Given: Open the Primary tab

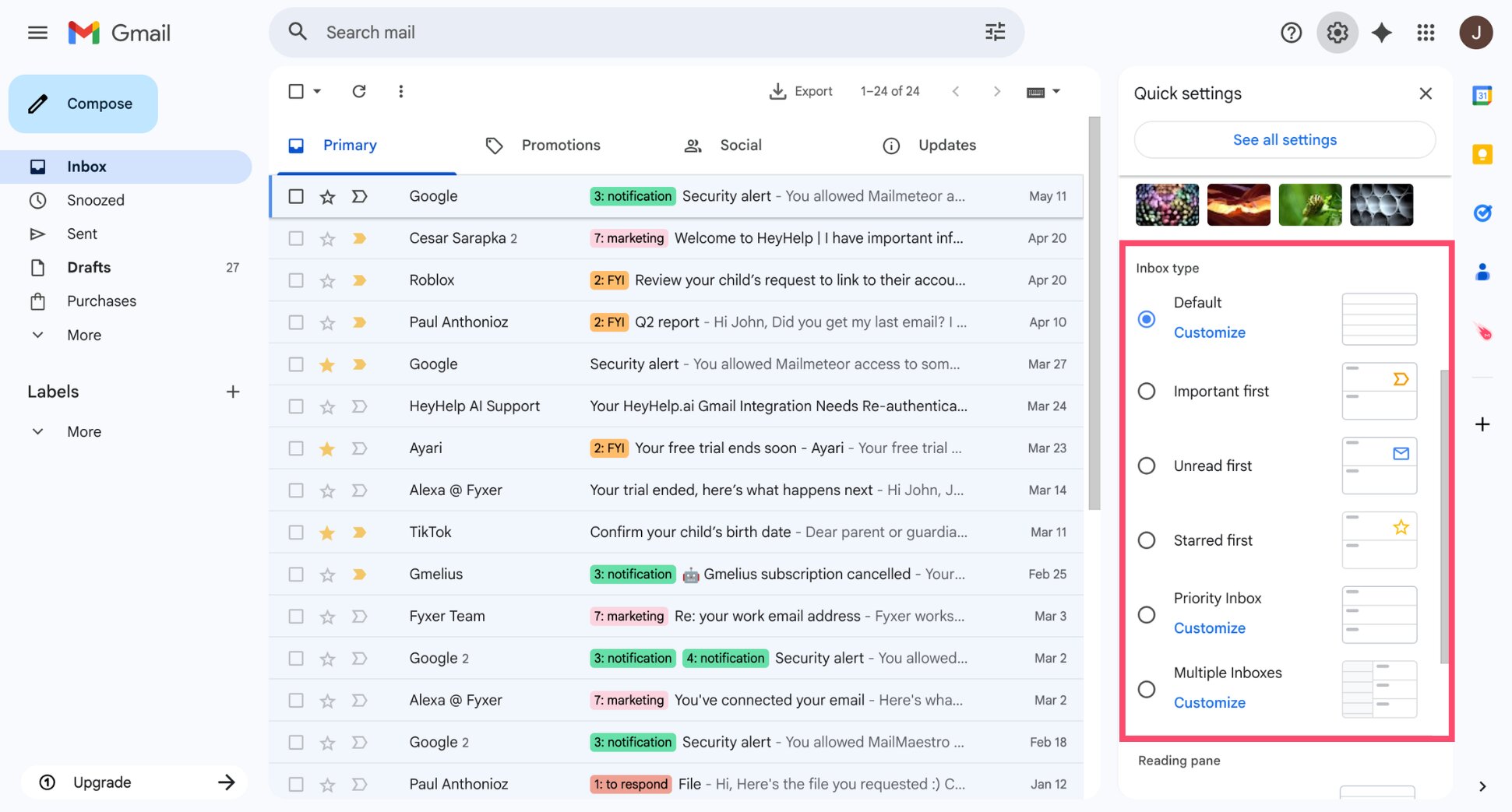Looking at the screenshot, I should coord(366,146).
